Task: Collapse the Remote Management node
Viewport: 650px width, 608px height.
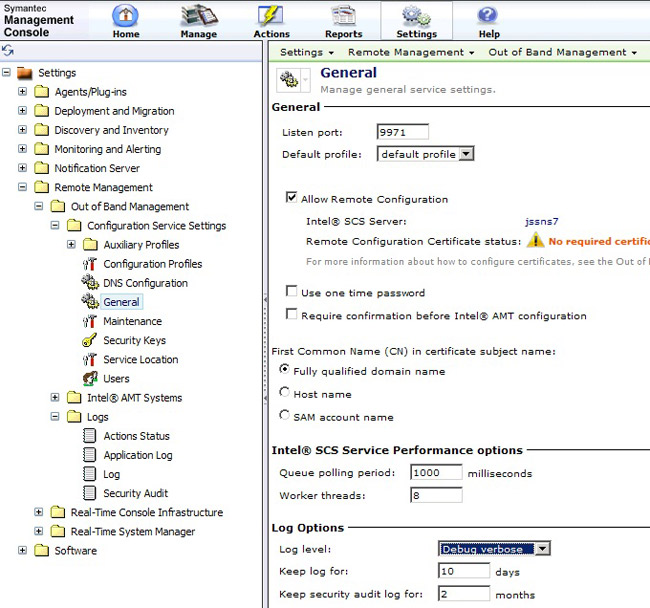Action: click(x=22, y=187)
